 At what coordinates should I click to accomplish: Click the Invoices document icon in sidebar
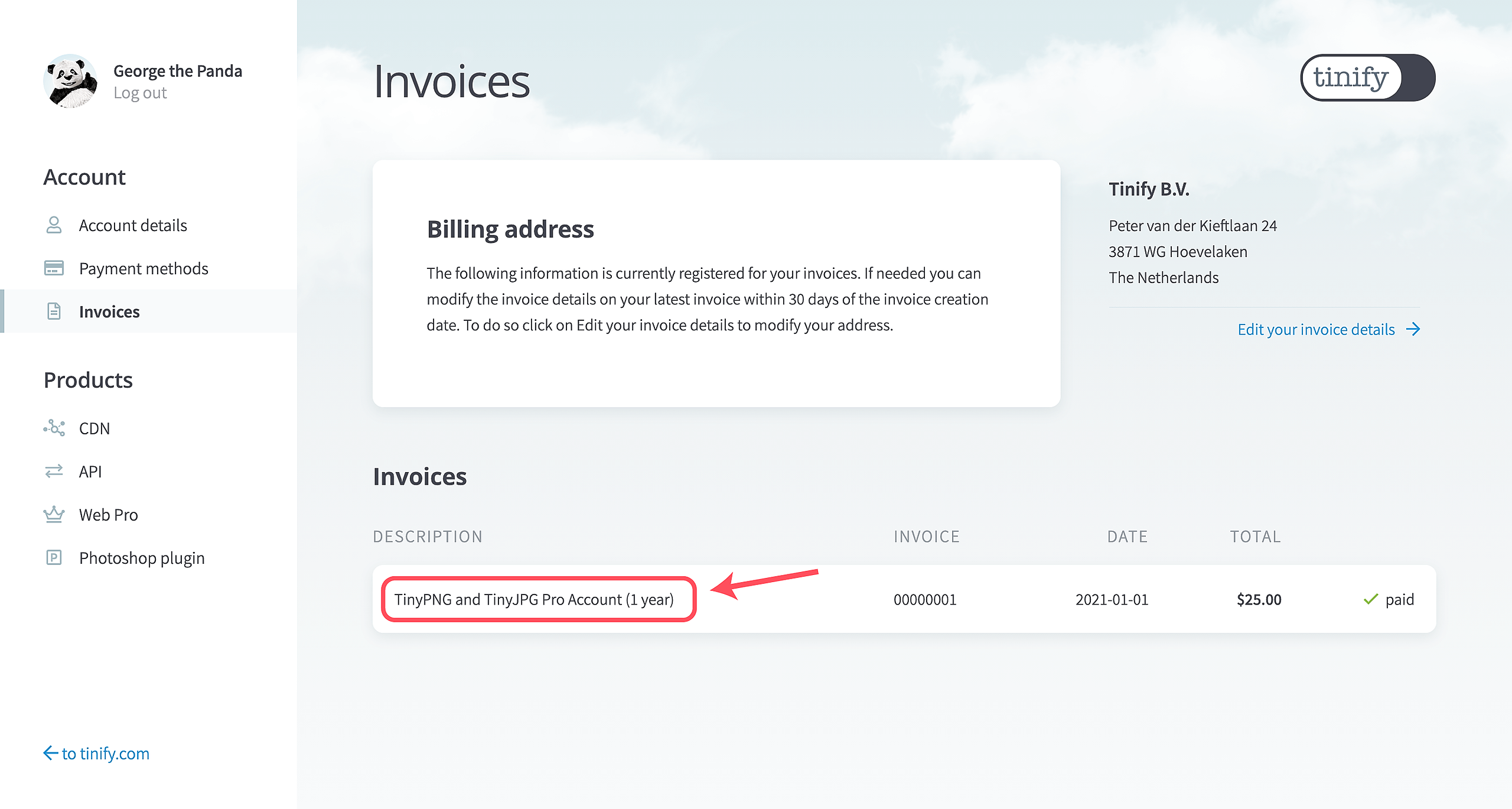(54, 311)
